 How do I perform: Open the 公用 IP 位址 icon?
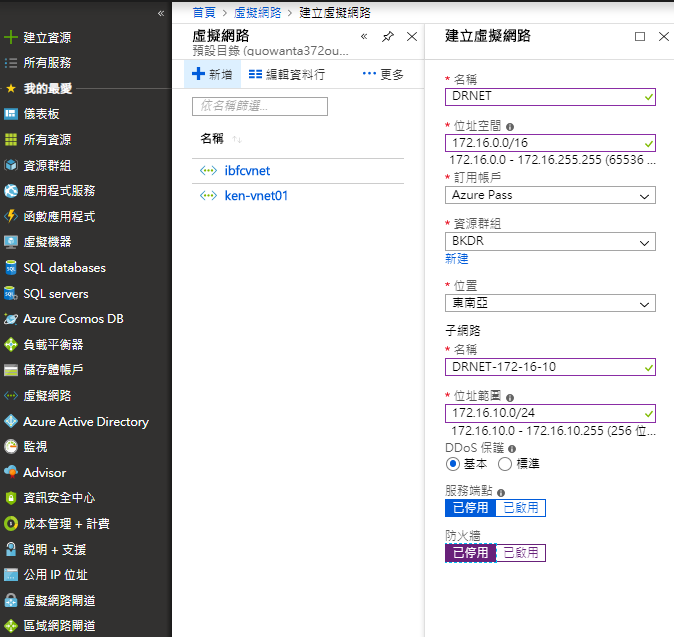[x=11, y=575]
